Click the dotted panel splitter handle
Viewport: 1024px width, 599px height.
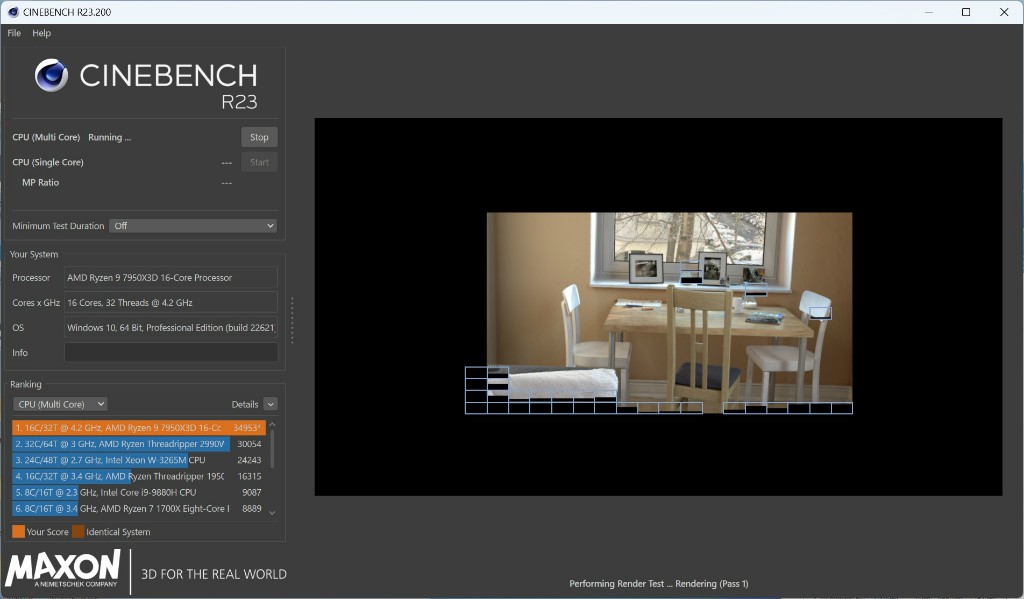pyautogui.click(x=292, y=320)
